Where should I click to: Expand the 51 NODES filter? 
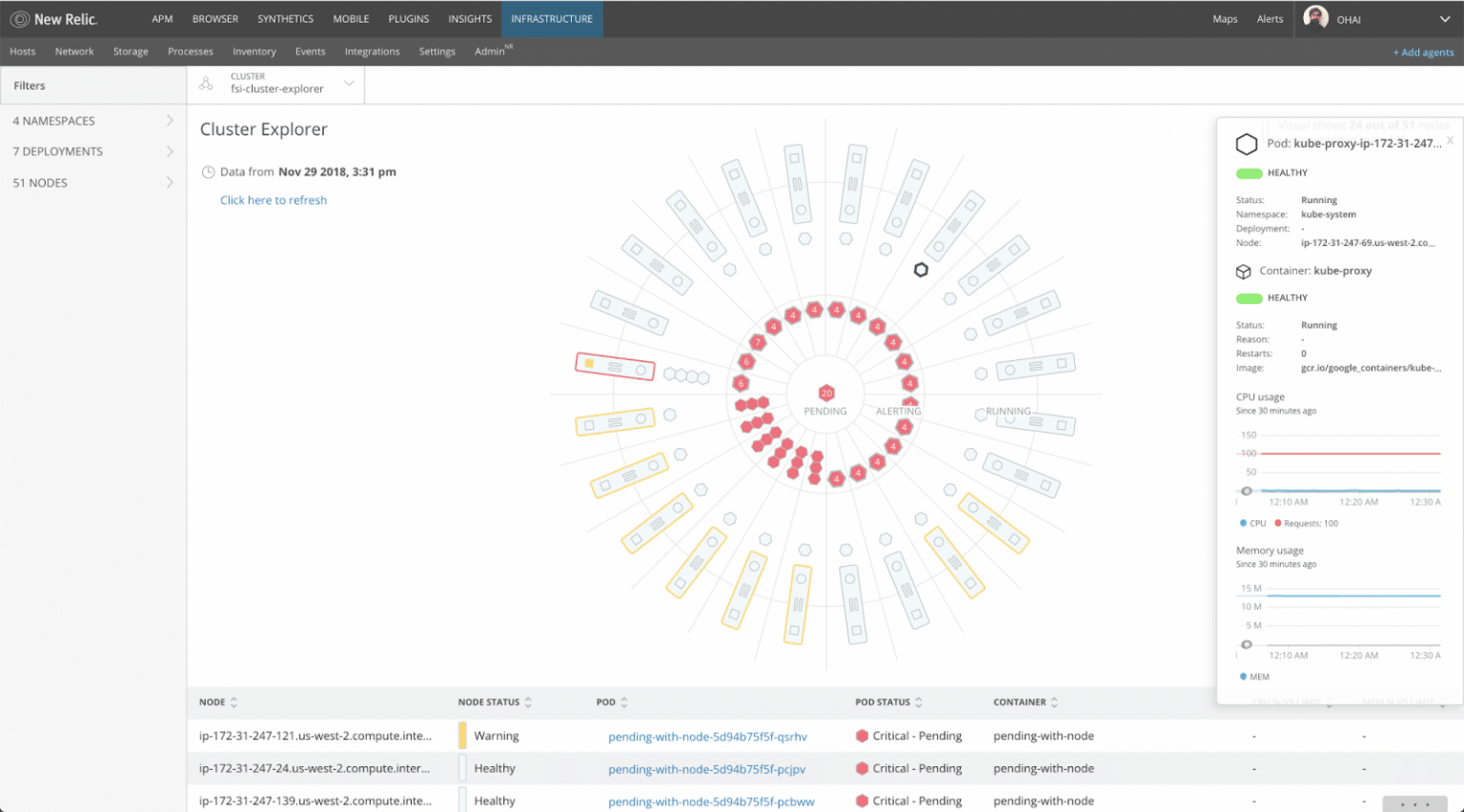pos(92,183)
